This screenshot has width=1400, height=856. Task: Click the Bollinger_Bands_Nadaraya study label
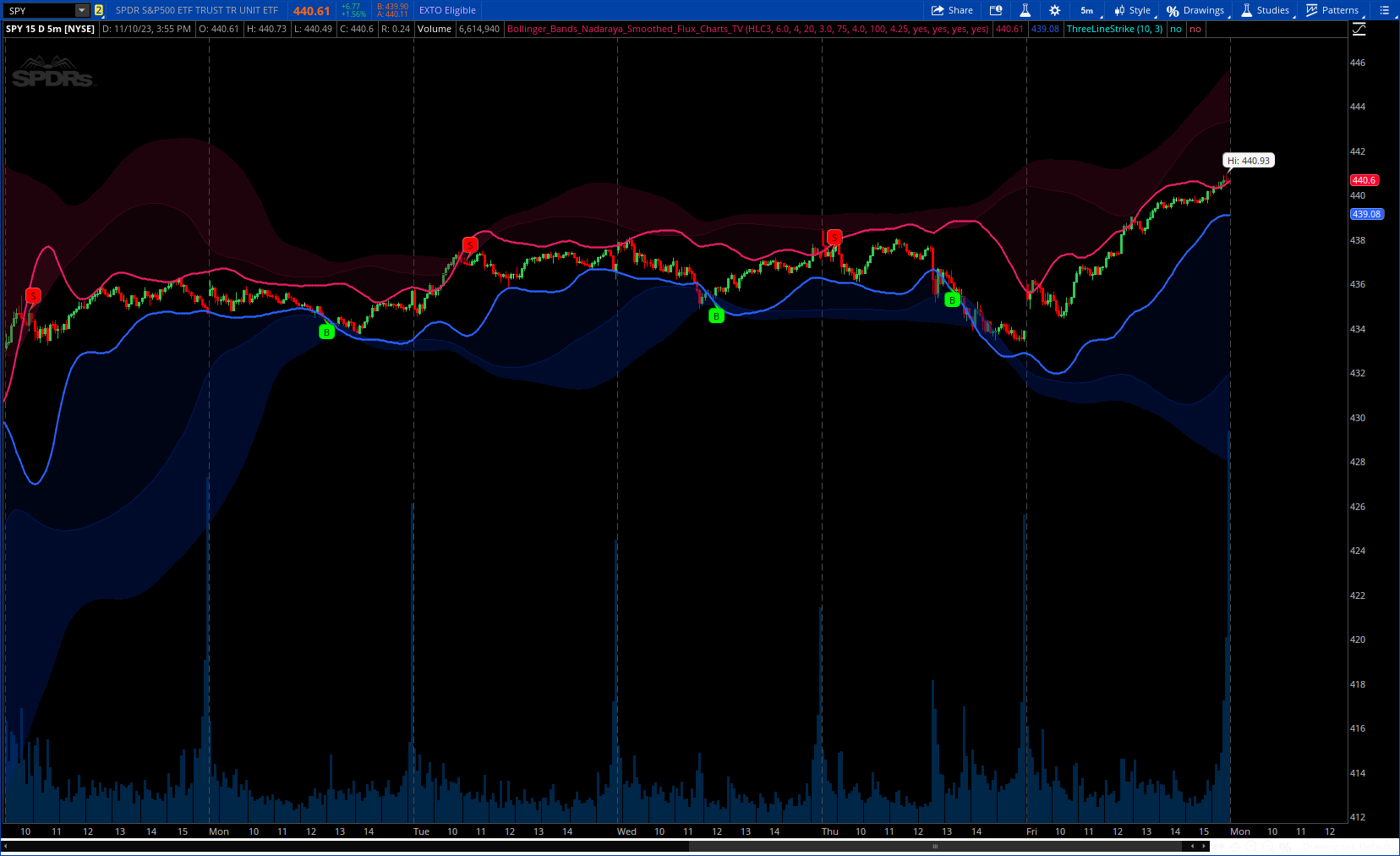pos(747,29)
